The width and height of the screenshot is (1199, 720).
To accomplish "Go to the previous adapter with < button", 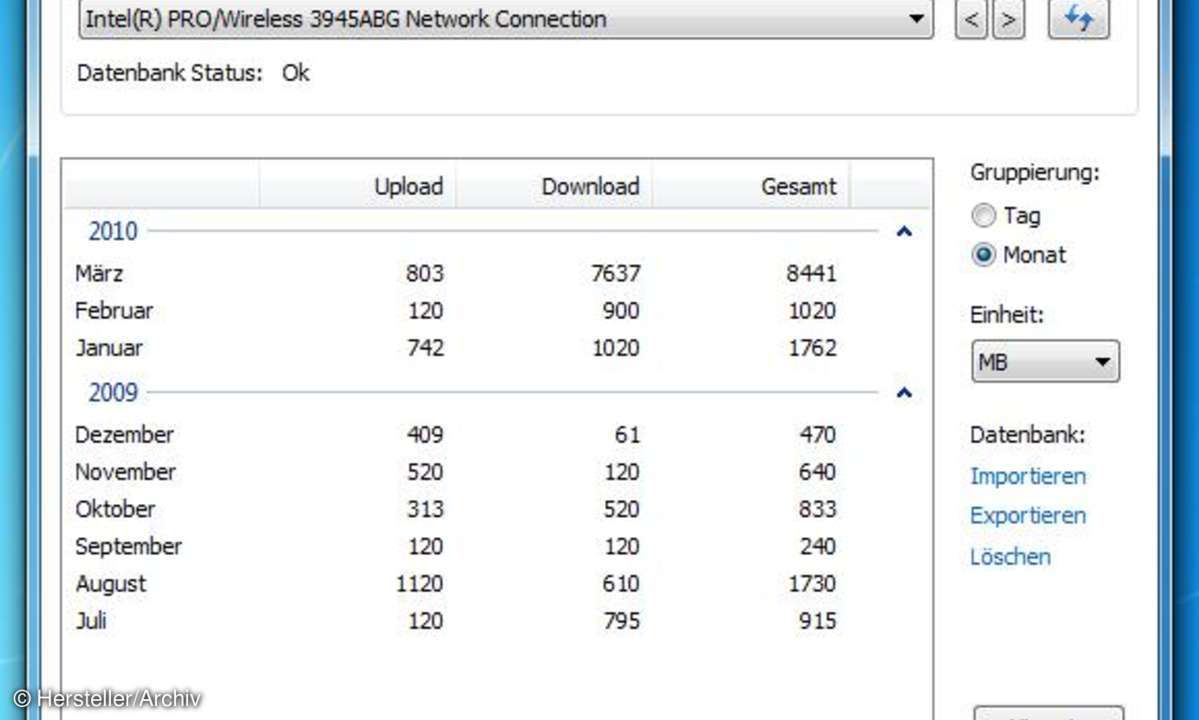I will pyautogui.click(x=971, y=19).
